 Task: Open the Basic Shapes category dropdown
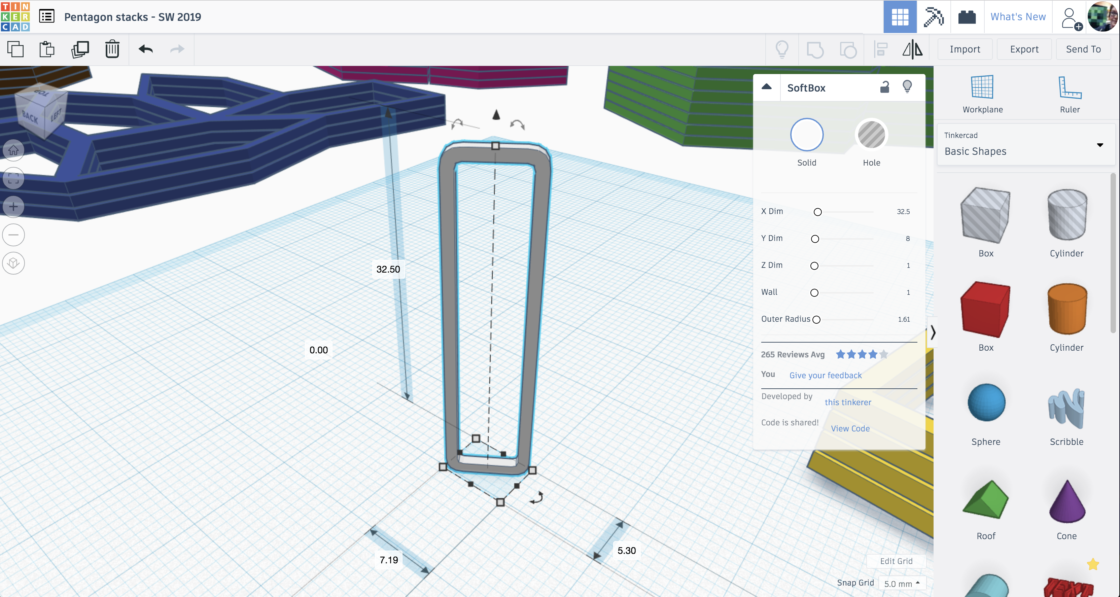click(x=1026, y=145)
